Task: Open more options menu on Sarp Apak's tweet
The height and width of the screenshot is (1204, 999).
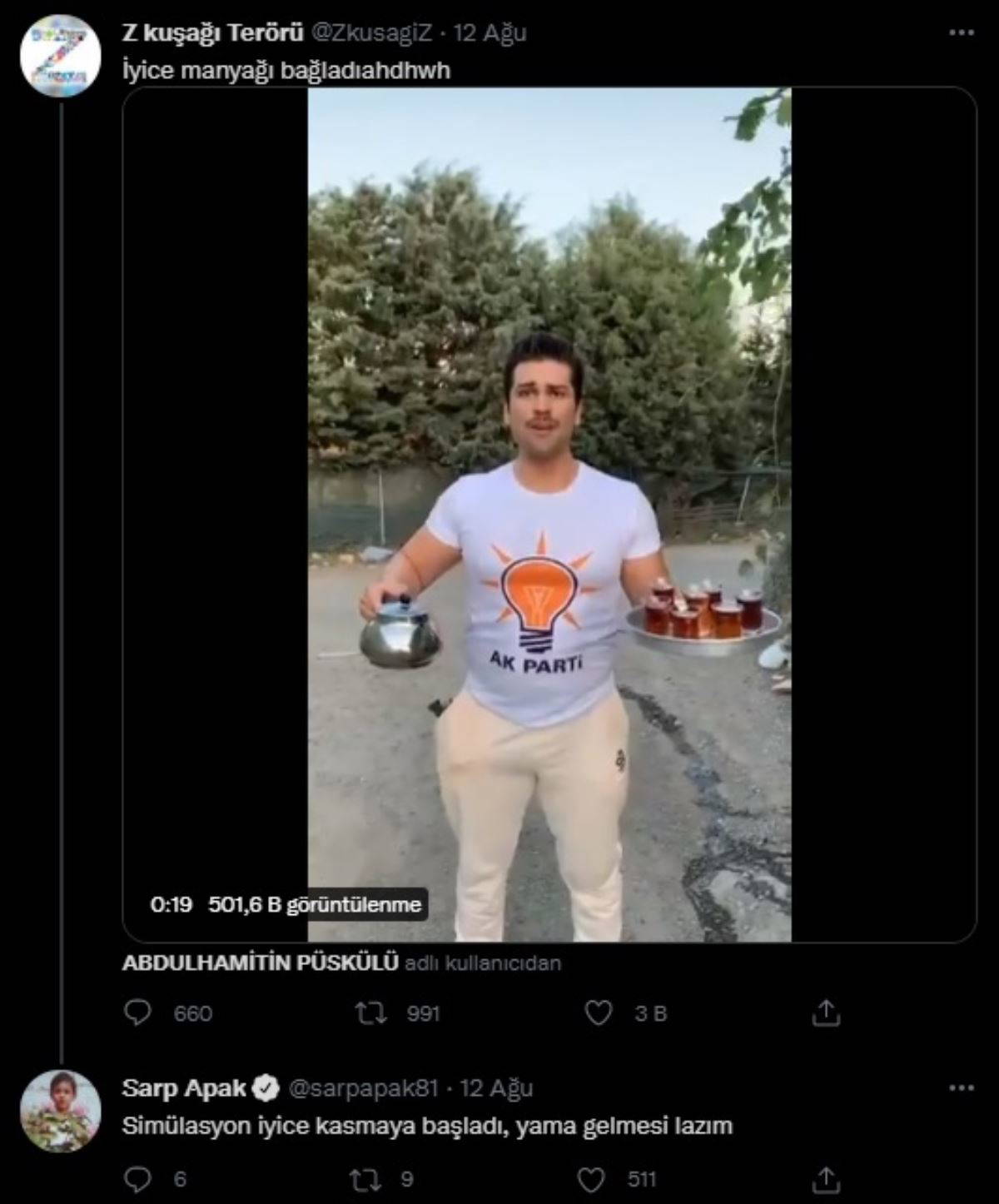Action: [961, 1087]
